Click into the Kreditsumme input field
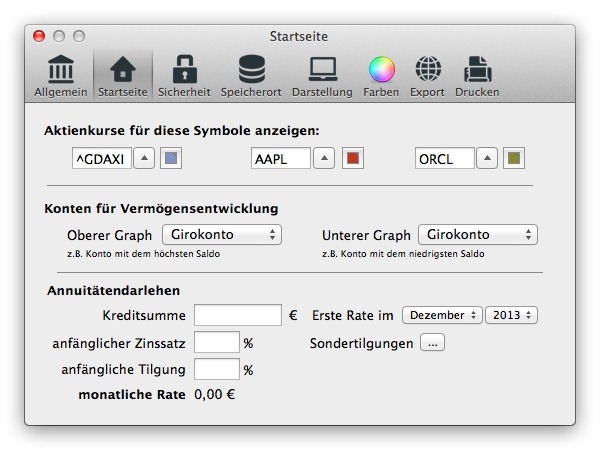This screenshot has width=600, height=450. [238, 315]
